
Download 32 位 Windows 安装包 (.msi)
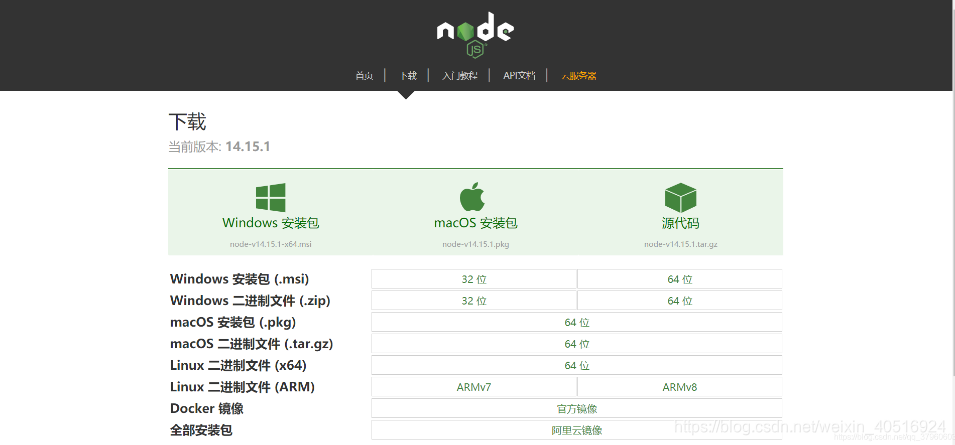[474, 279]
